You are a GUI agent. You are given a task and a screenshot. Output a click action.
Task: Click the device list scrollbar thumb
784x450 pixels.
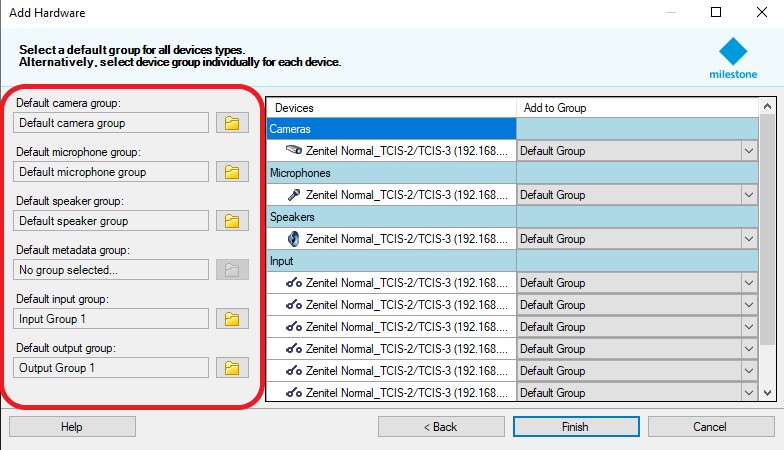click(768, 229)
